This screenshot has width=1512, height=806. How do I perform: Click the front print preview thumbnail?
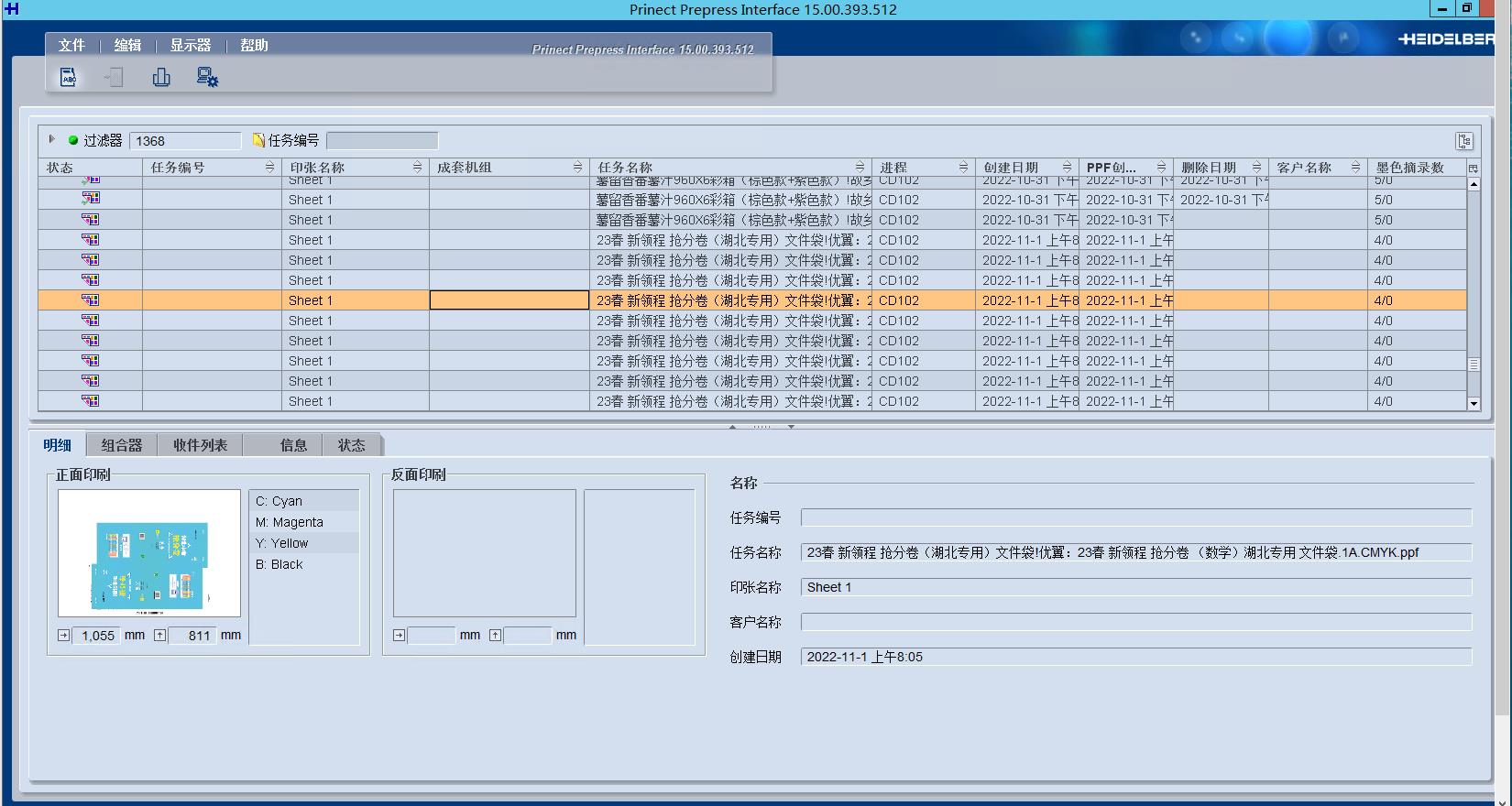pos(149,553)
